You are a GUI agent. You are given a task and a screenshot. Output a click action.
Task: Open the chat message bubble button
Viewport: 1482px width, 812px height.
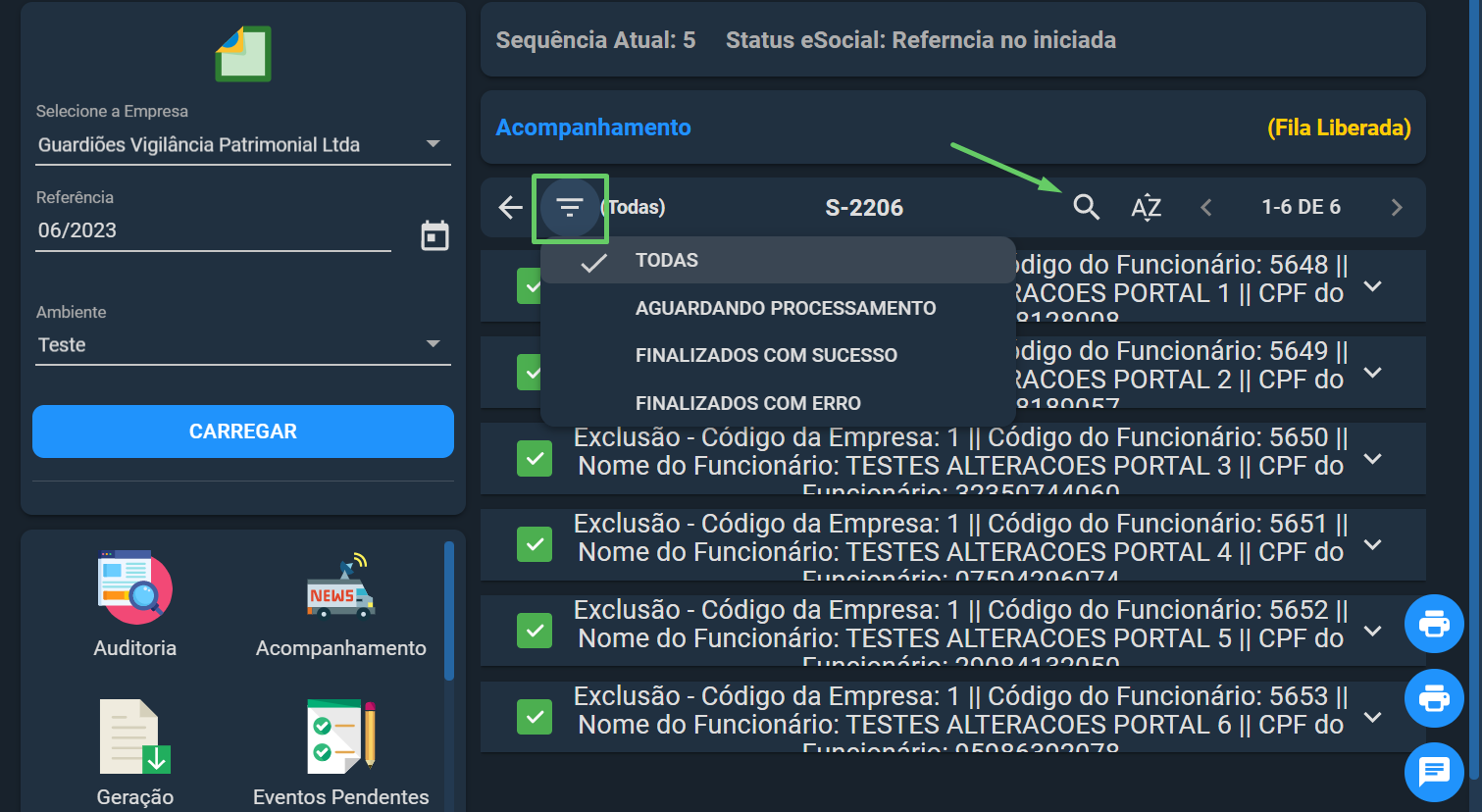(1434, 772)
